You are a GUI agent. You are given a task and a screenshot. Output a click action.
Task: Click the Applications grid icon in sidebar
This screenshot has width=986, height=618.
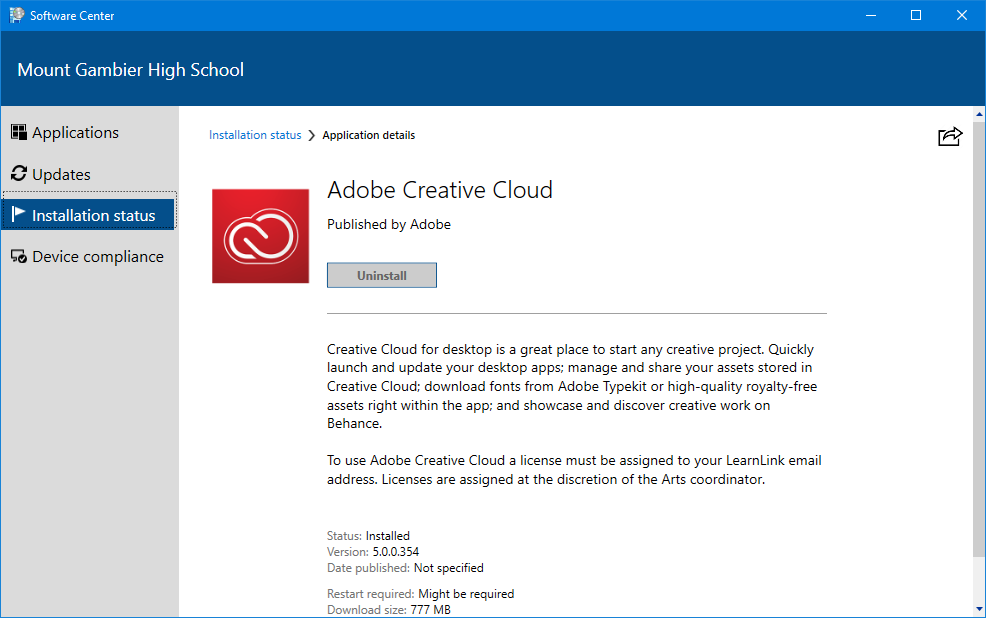pos(19,132)
